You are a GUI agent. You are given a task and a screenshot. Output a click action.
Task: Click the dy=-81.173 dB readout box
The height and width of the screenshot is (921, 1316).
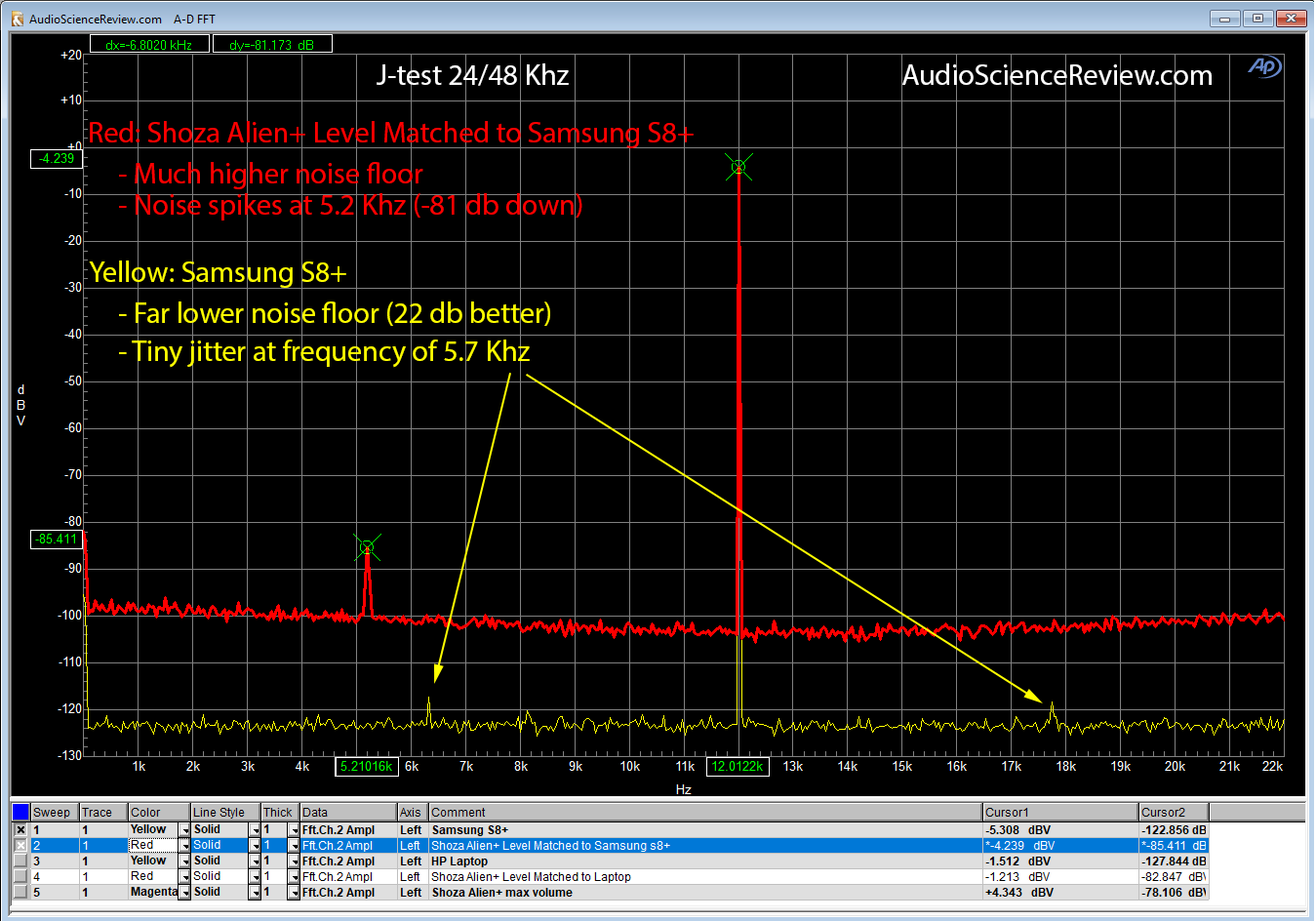pos(272,44)
